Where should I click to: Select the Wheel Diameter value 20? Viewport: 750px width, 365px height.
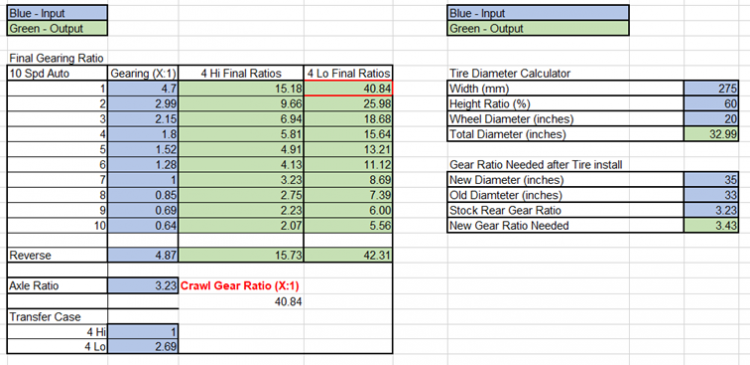click(x=711, y=119)
